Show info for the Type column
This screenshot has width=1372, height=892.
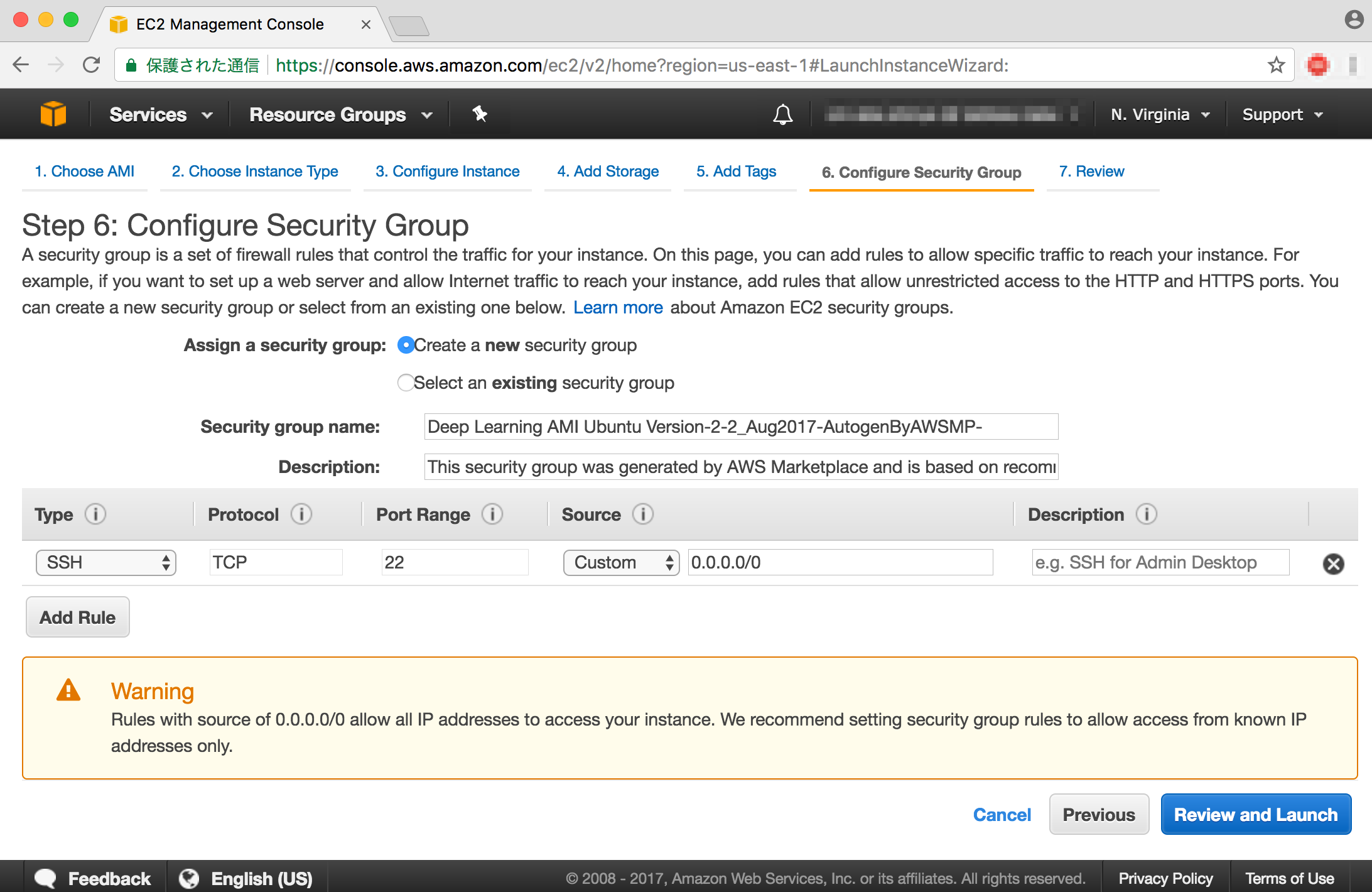point(95,514)
